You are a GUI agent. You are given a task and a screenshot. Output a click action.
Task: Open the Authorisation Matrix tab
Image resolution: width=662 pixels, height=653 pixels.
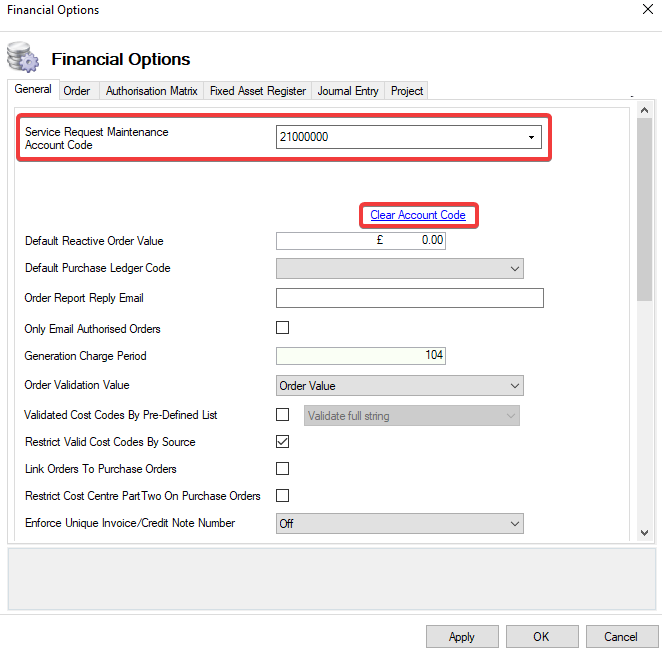pos(152,91)
